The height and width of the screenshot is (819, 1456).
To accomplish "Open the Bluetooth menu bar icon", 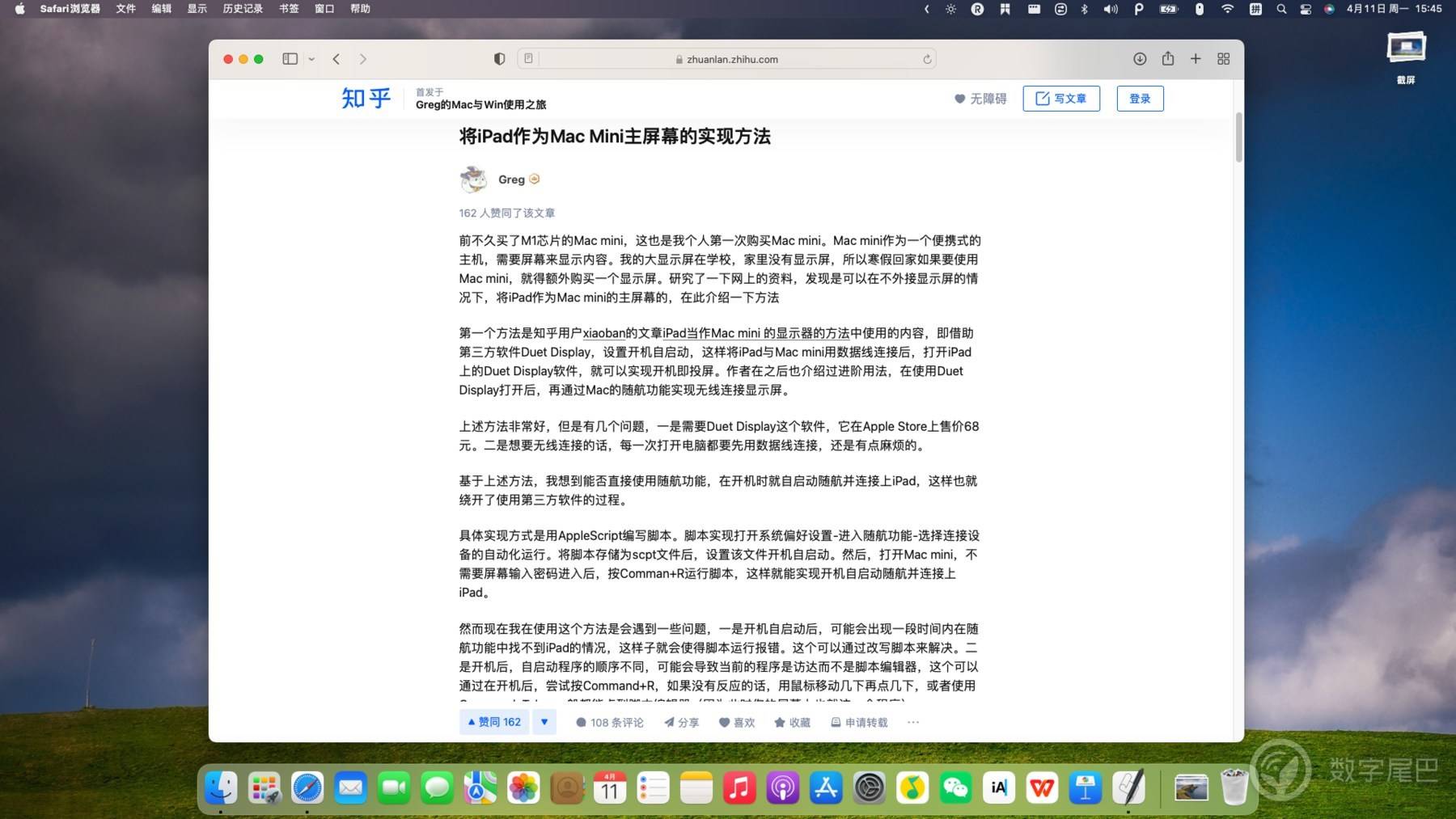I will [x=1084, y=9].
